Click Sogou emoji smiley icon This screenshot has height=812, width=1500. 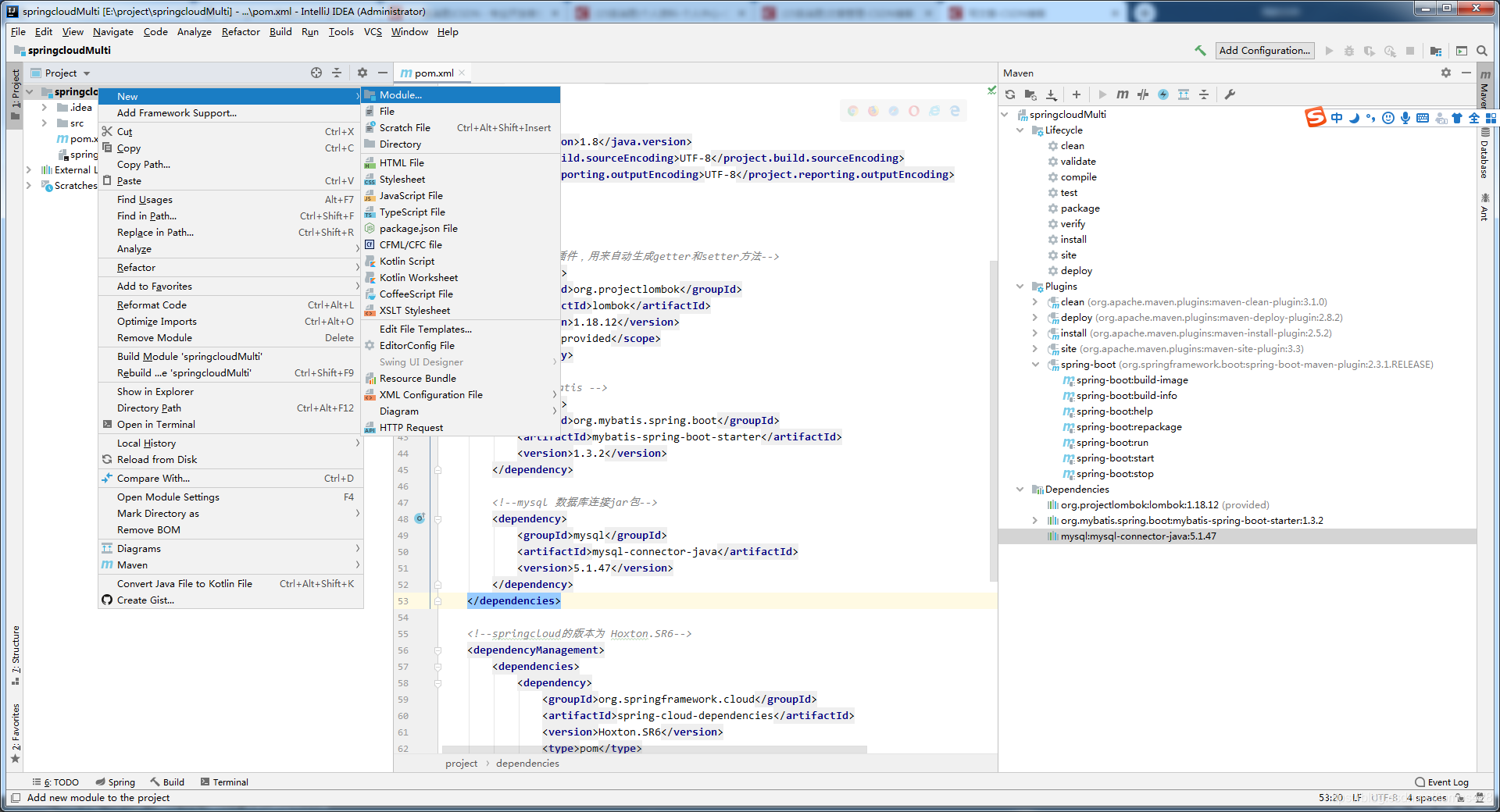pos(1388,118)
